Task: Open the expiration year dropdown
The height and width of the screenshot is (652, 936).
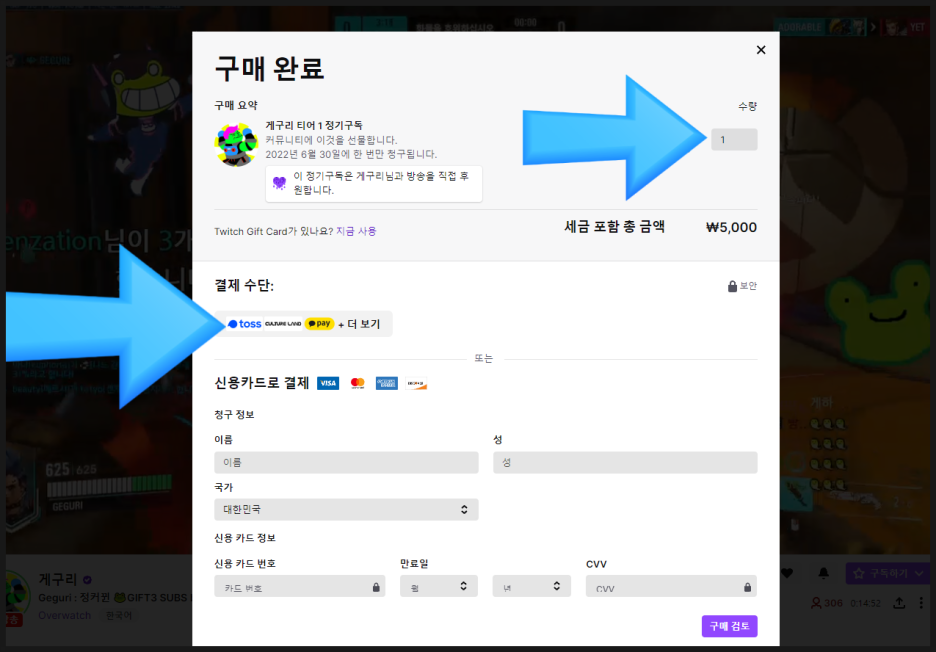Action: click(531, 586)
